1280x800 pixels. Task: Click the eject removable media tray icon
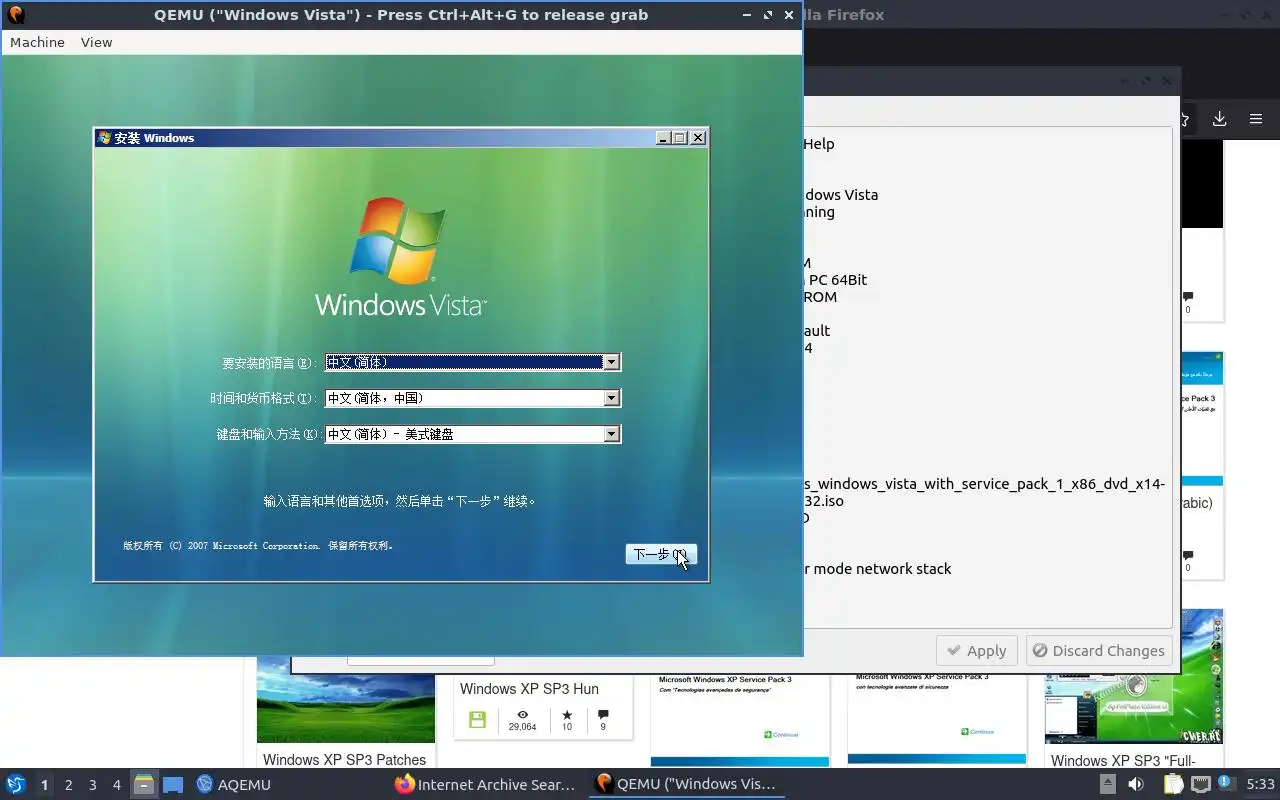(x=1107, y=784)
